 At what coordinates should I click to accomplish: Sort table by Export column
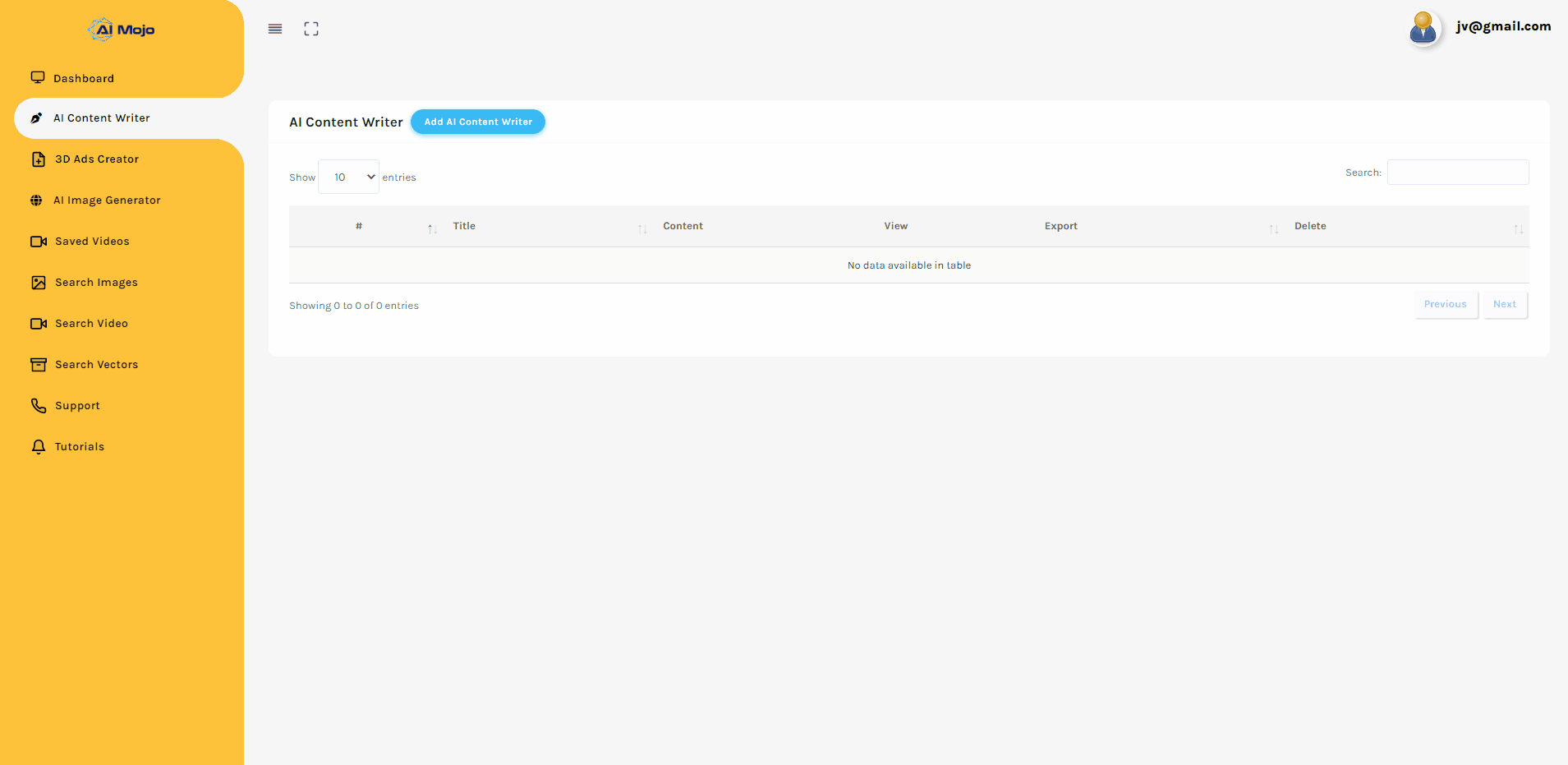(x=1060, y=226)
